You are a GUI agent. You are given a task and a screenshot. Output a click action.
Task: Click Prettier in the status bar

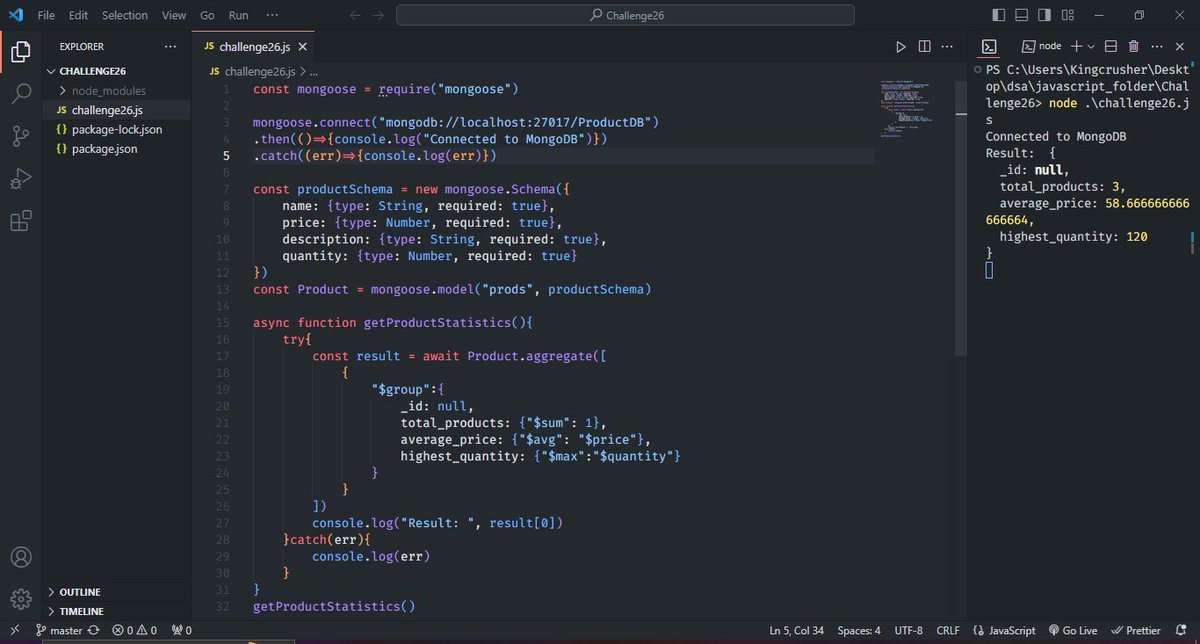(1137, 631)
